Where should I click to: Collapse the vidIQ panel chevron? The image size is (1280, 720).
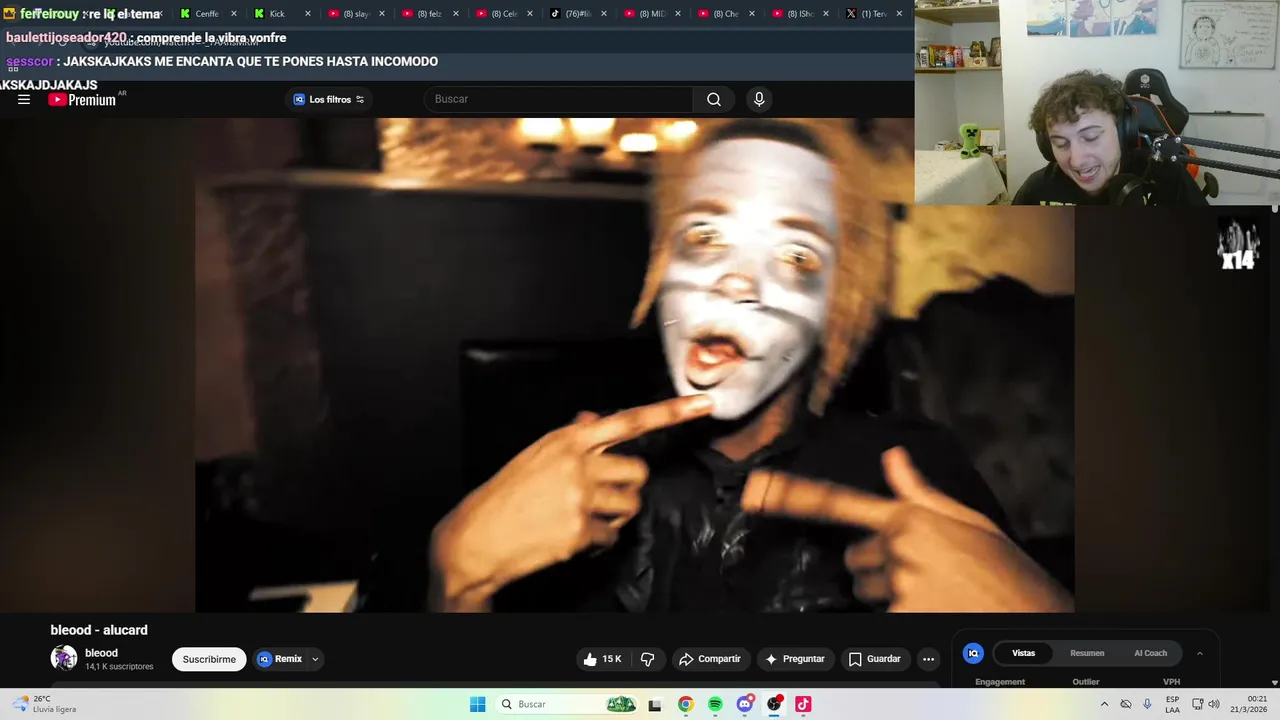coord(1200,653)
